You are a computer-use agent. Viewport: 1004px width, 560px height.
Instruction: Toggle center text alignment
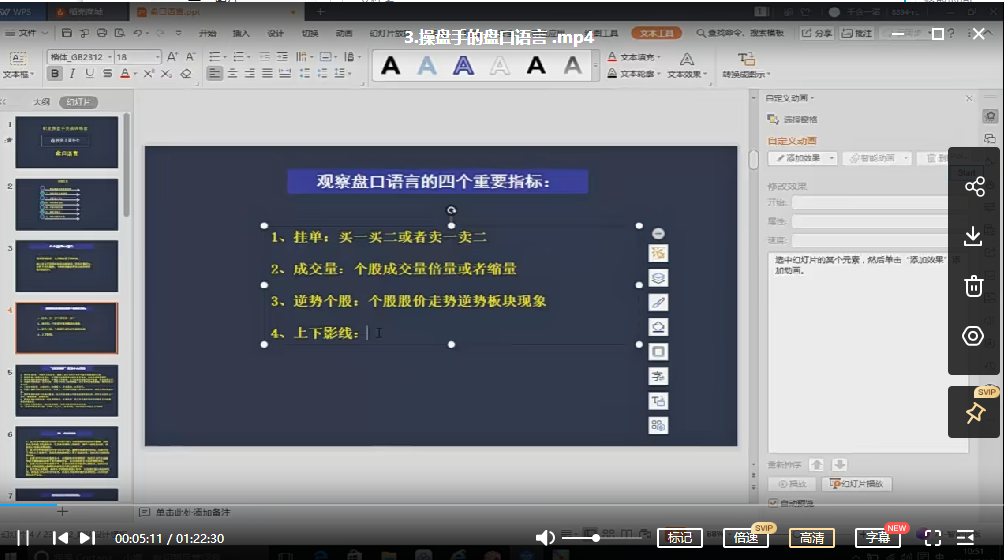232,74
